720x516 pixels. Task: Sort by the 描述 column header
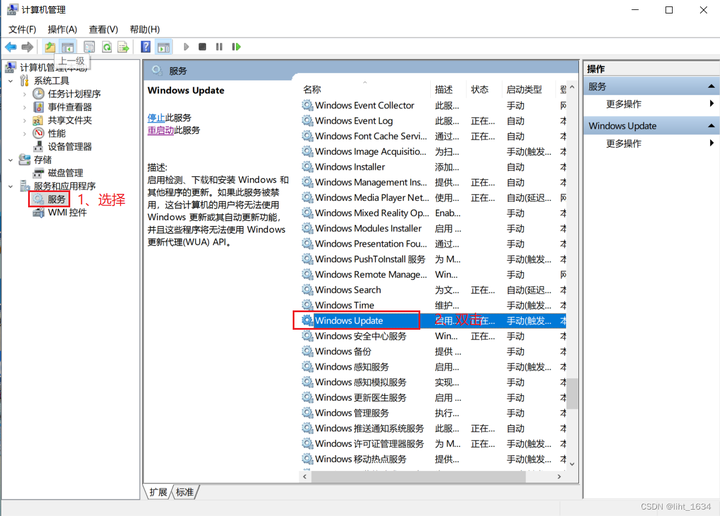click(448, 90)
